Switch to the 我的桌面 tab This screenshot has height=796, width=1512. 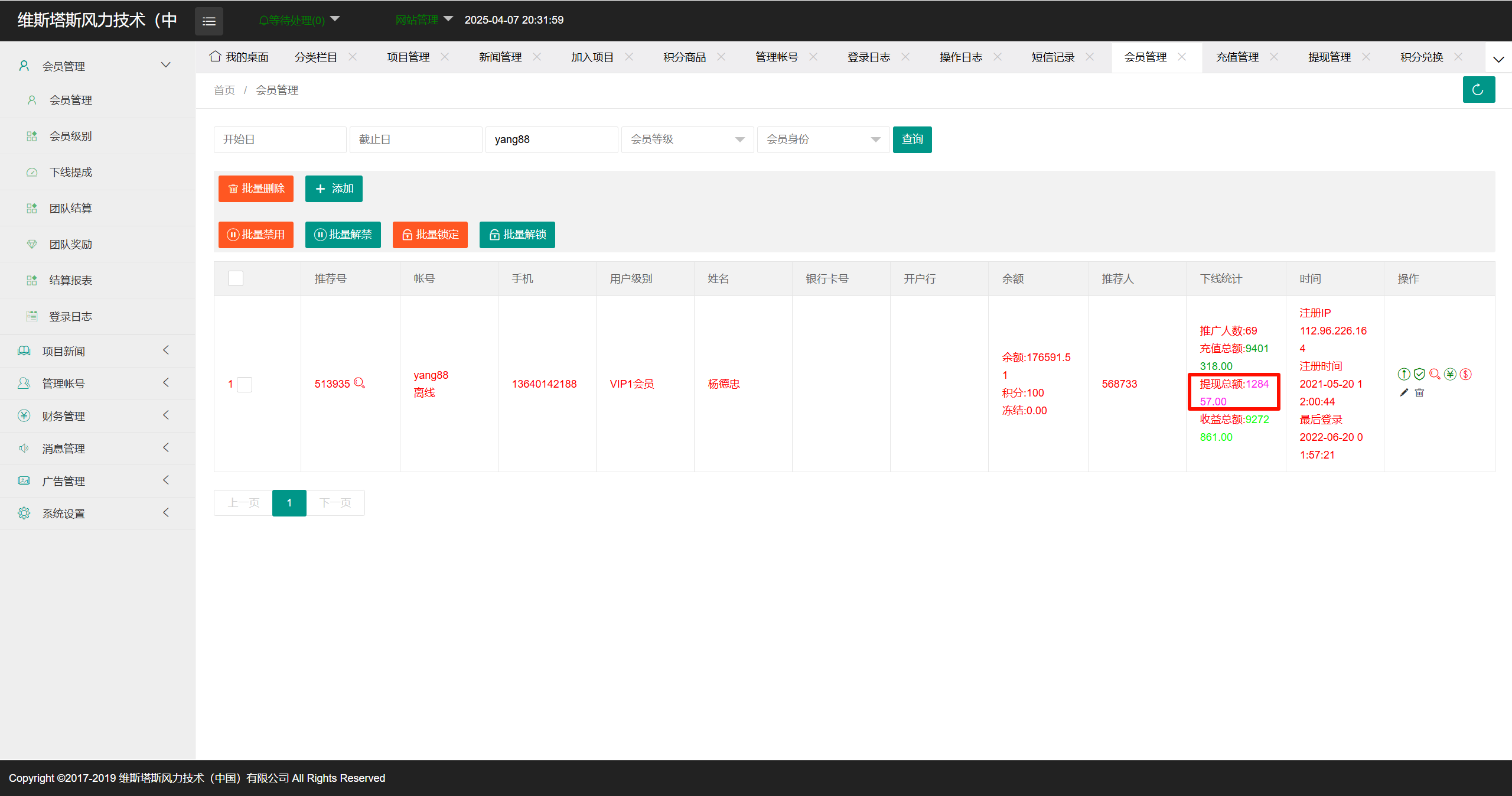pos(239,57)
